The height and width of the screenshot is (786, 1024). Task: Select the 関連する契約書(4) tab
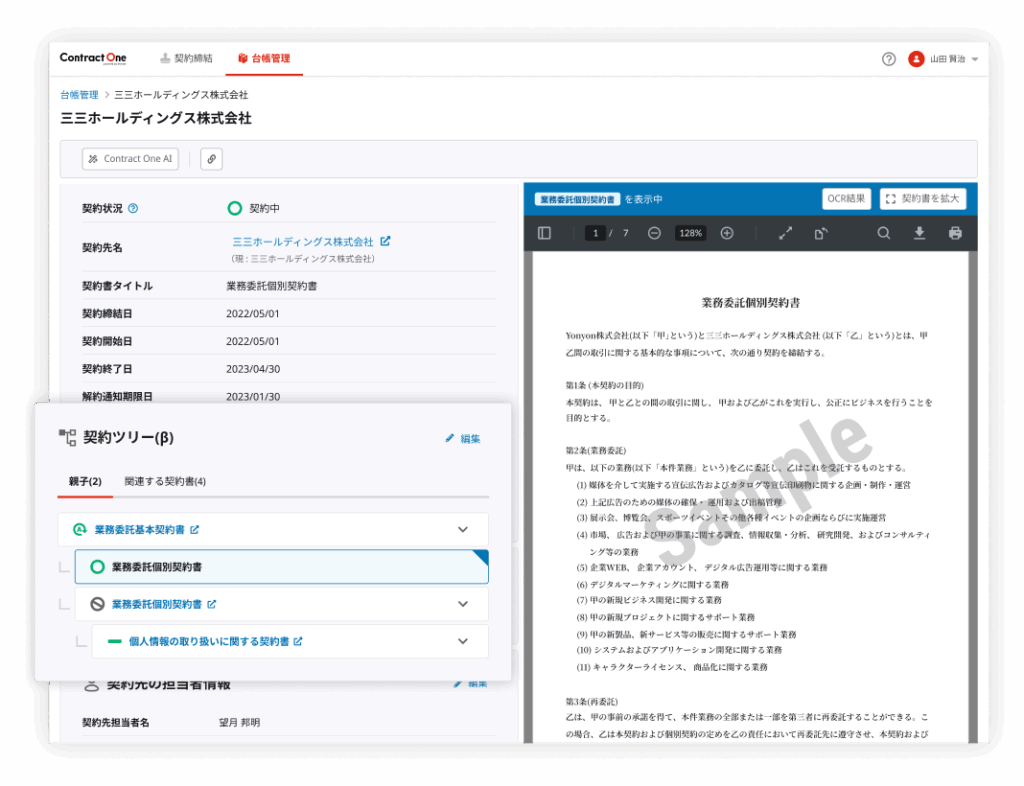tap(165, 482)
